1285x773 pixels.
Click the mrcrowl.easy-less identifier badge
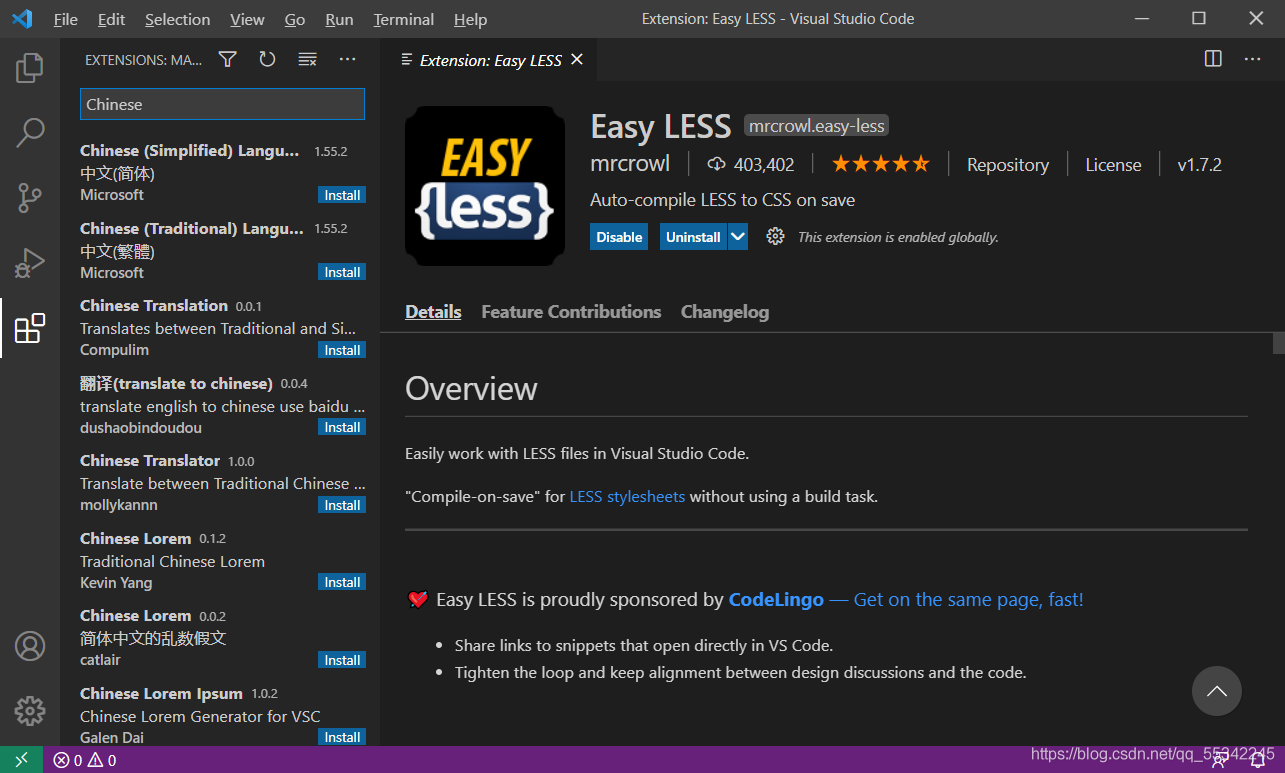click(x=817, y=126)
